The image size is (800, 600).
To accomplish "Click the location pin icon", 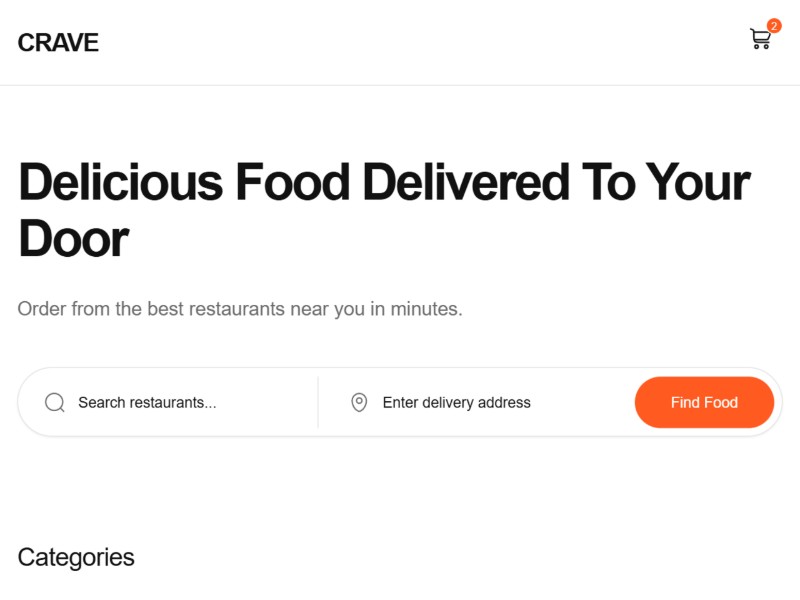I will pos(359,402).
